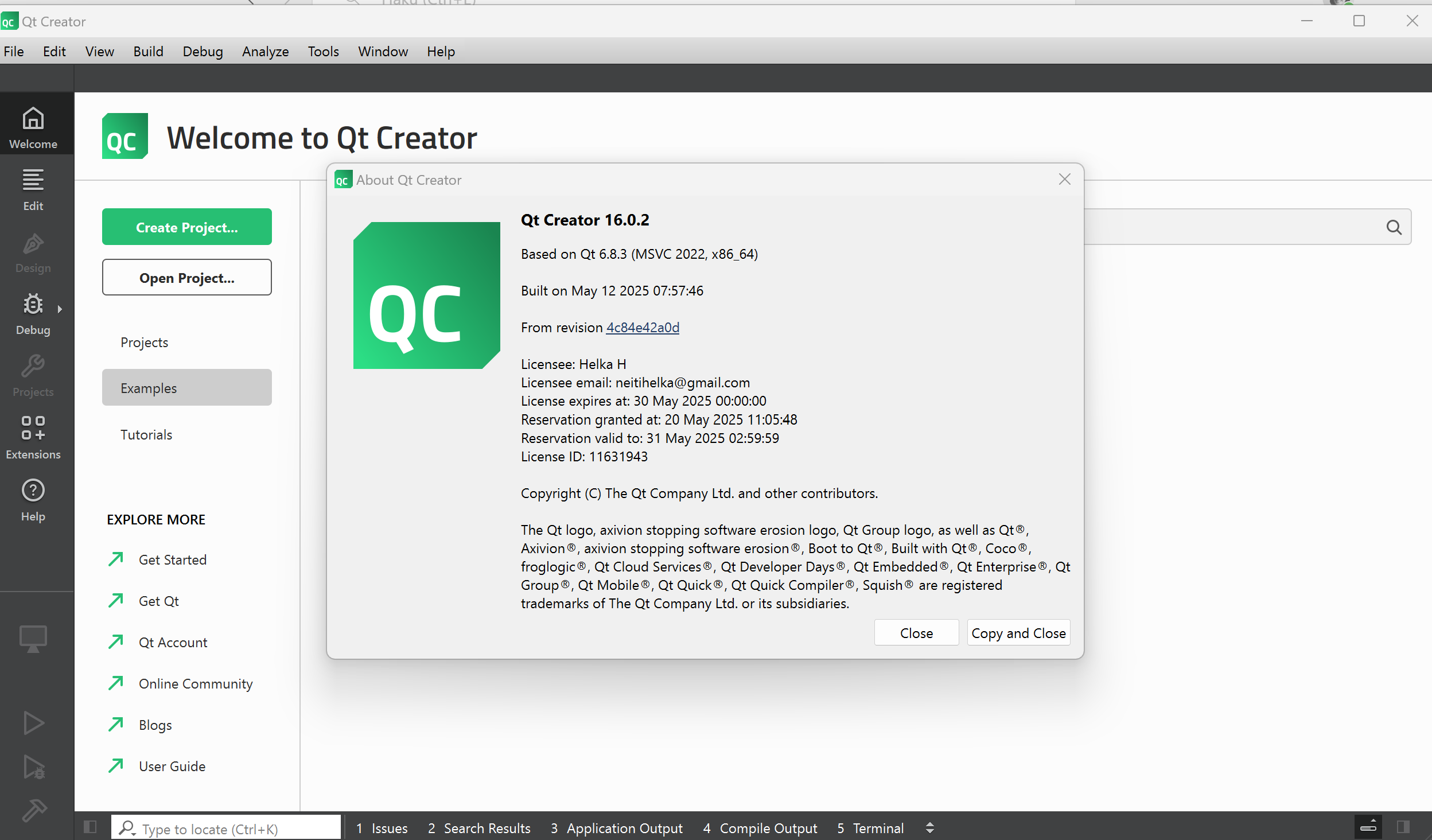Screen dimensions: 1432x840
Task: Select the Design mode icon
Action: click(33, 252)
